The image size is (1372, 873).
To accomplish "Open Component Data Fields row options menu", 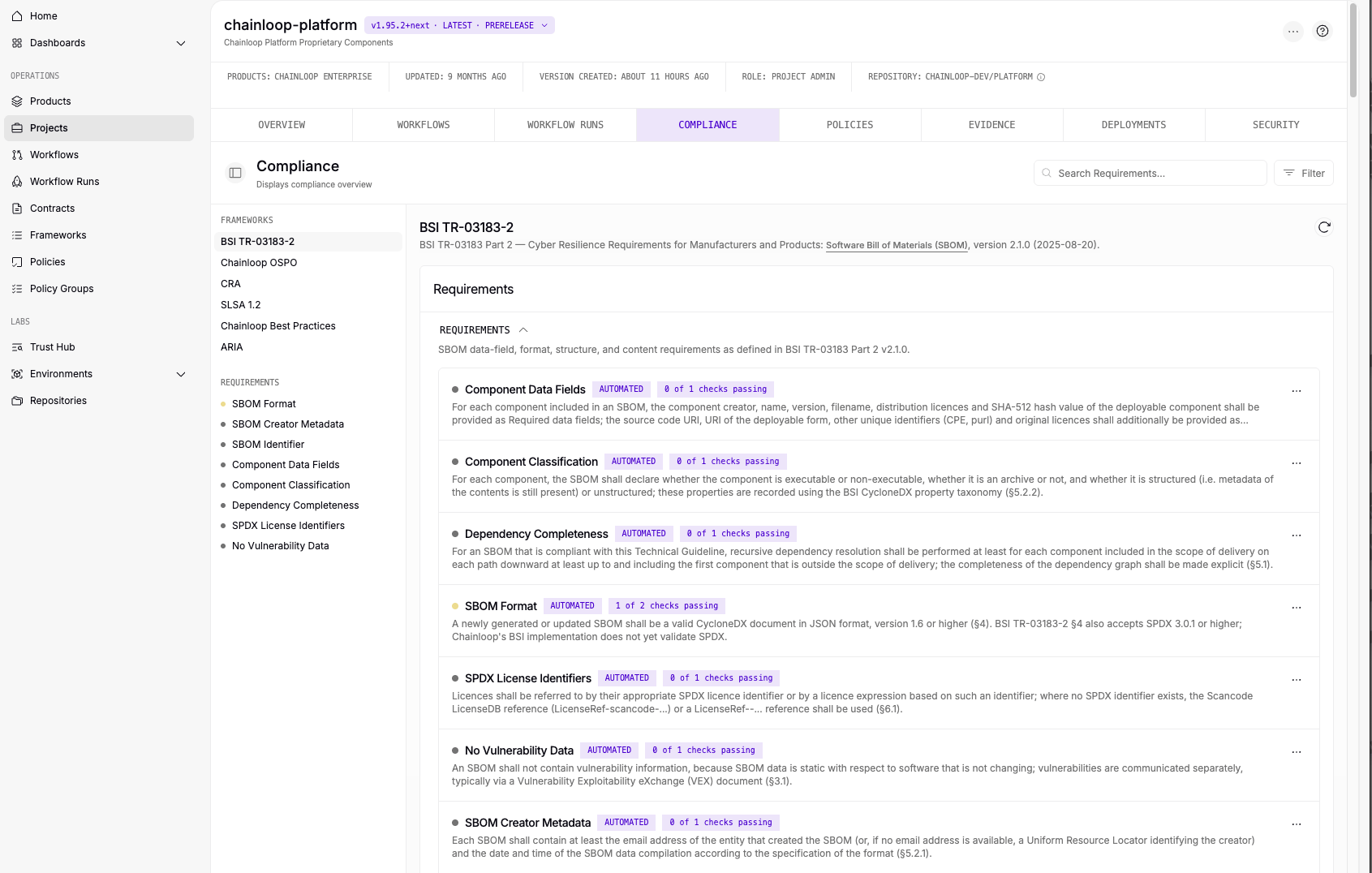I will 1297,391.
